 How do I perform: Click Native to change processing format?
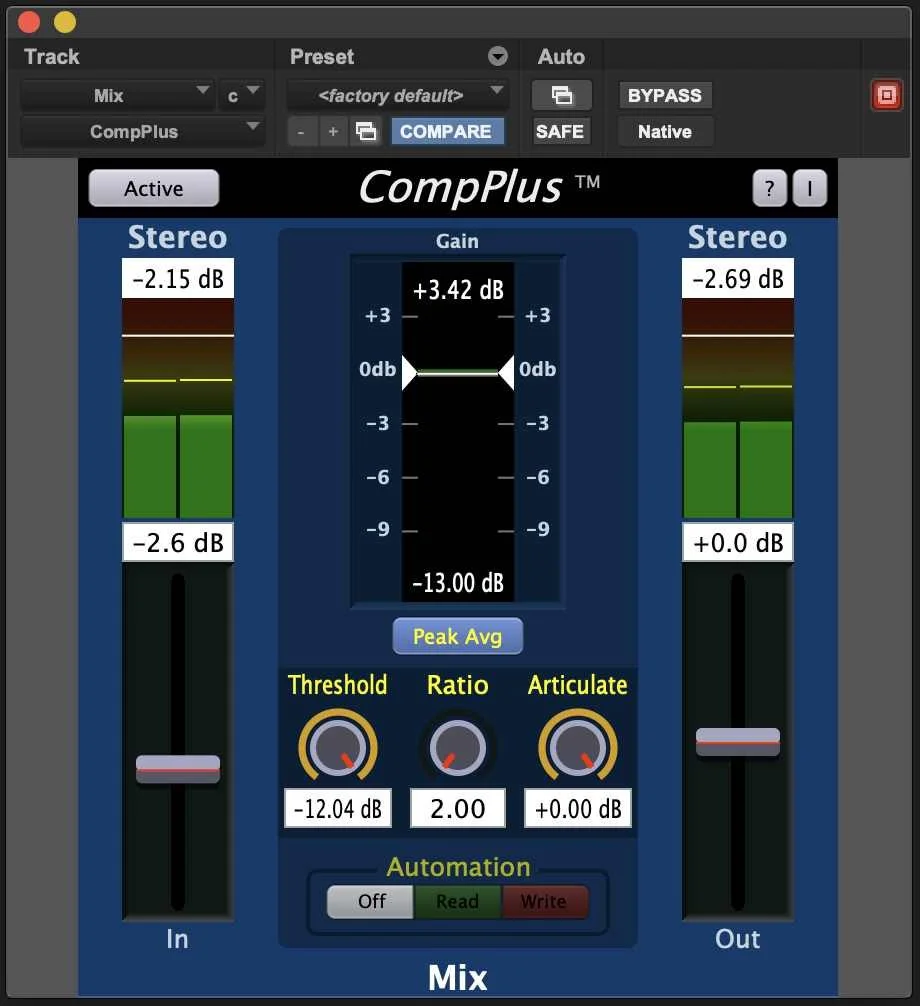point(664,131)
